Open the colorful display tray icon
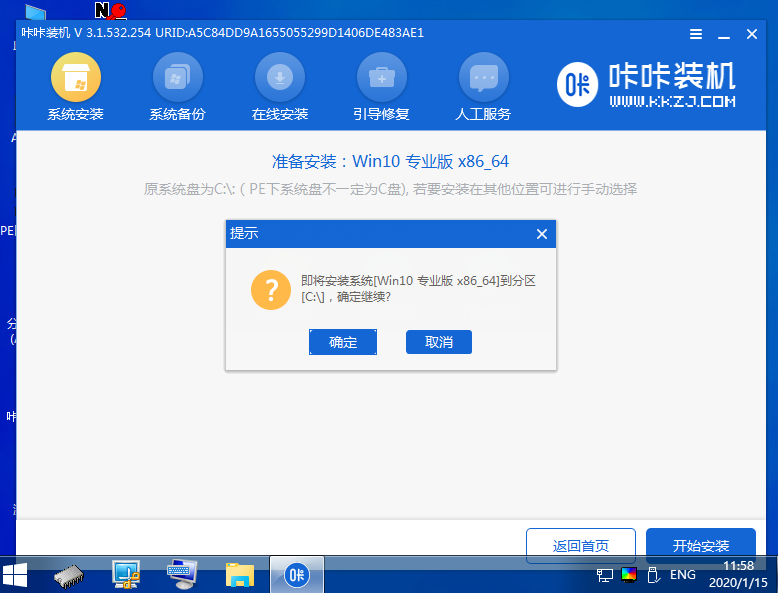The width and height of the screenshot is (778, 593). coord(629,575)
